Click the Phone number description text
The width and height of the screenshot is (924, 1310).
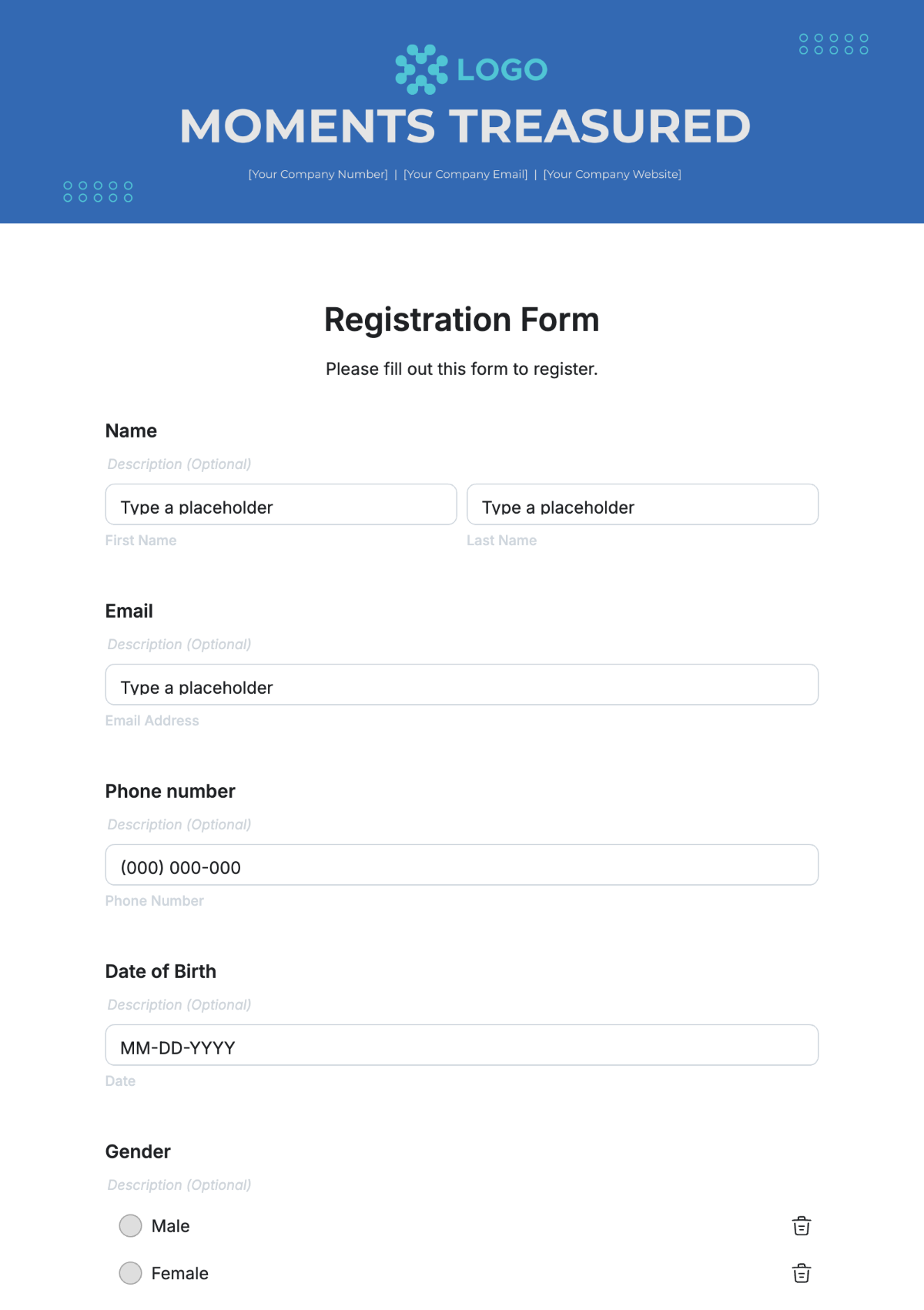(179, 825)
